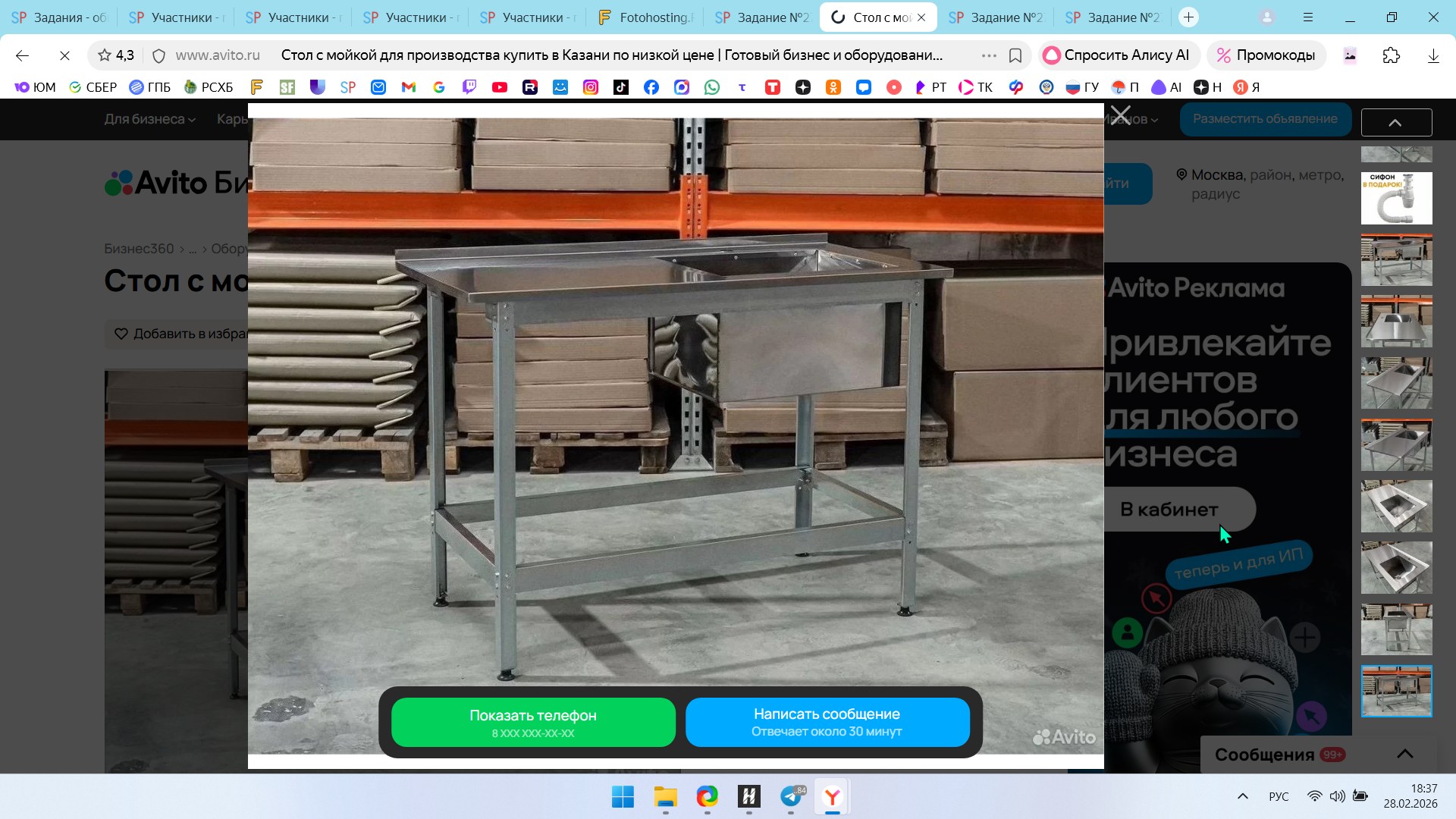
Task: Click the bookmark page icon in address bar
Action: 1015,55
